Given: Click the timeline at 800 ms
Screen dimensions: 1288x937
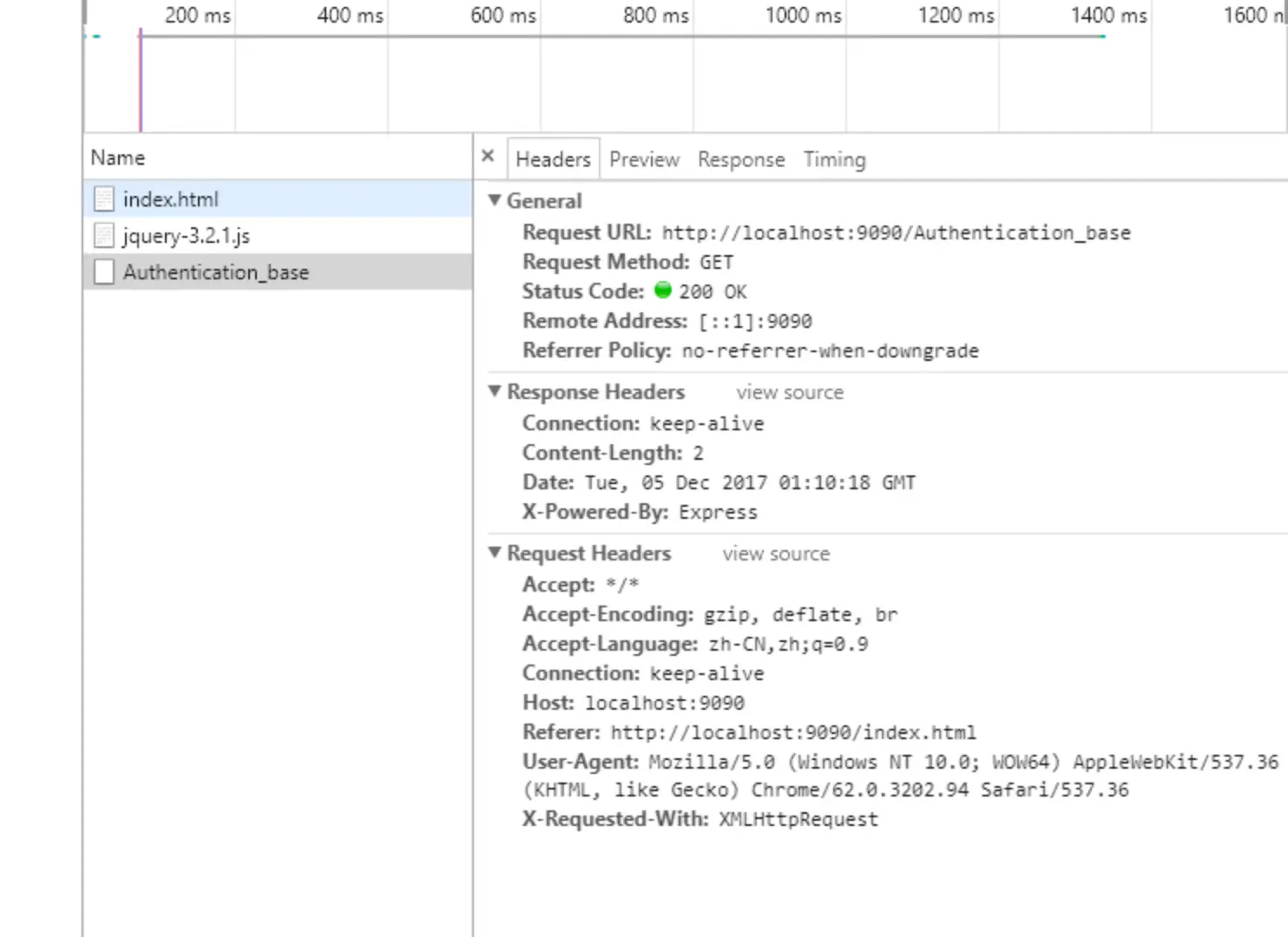Looking at the screenshot, I should pos(655,16).
